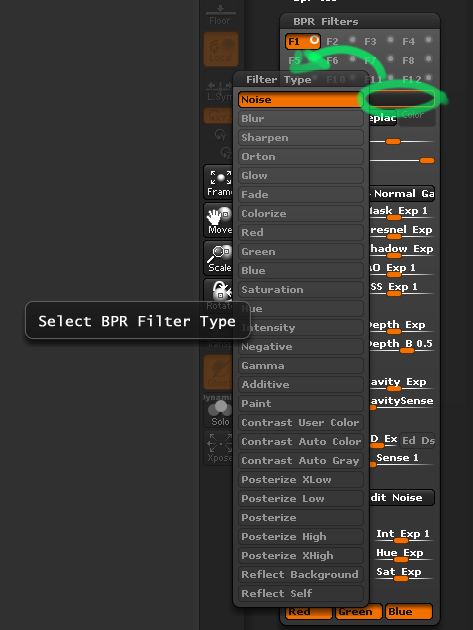Choose Orton filter type
Screen dimensions: 473x630
point(301,157)
